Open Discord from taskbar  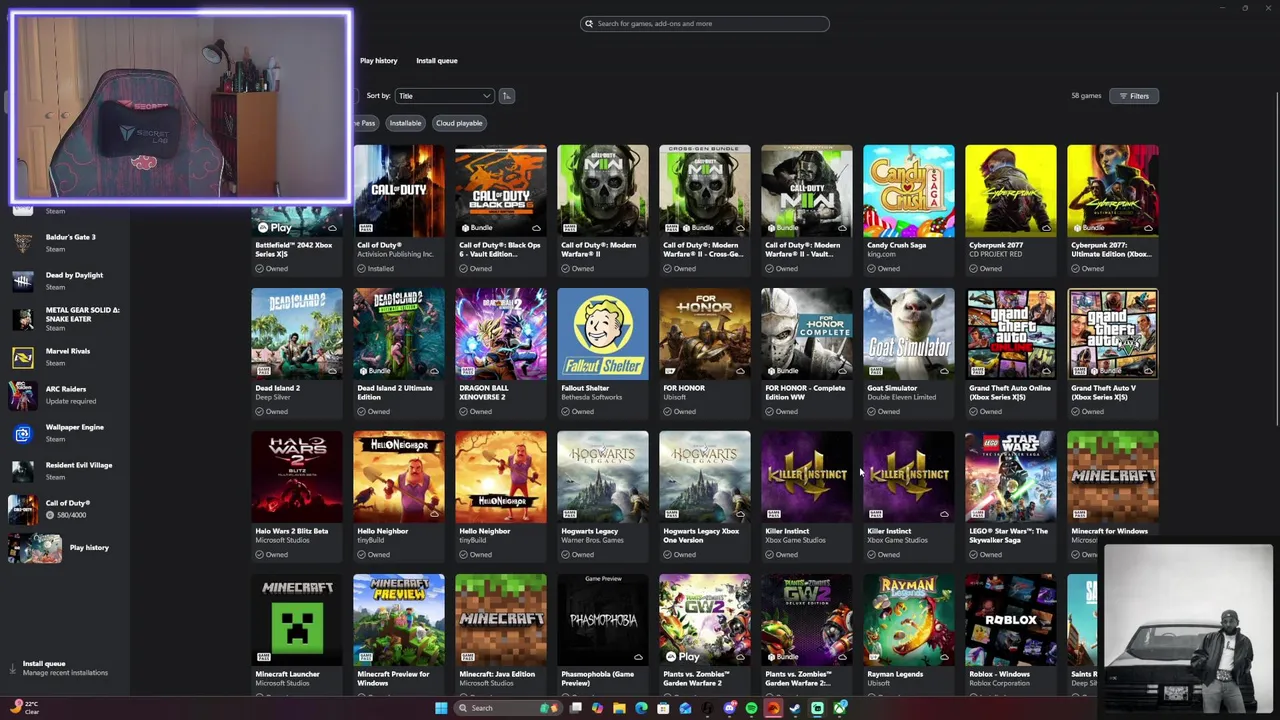tap(729, 708)
